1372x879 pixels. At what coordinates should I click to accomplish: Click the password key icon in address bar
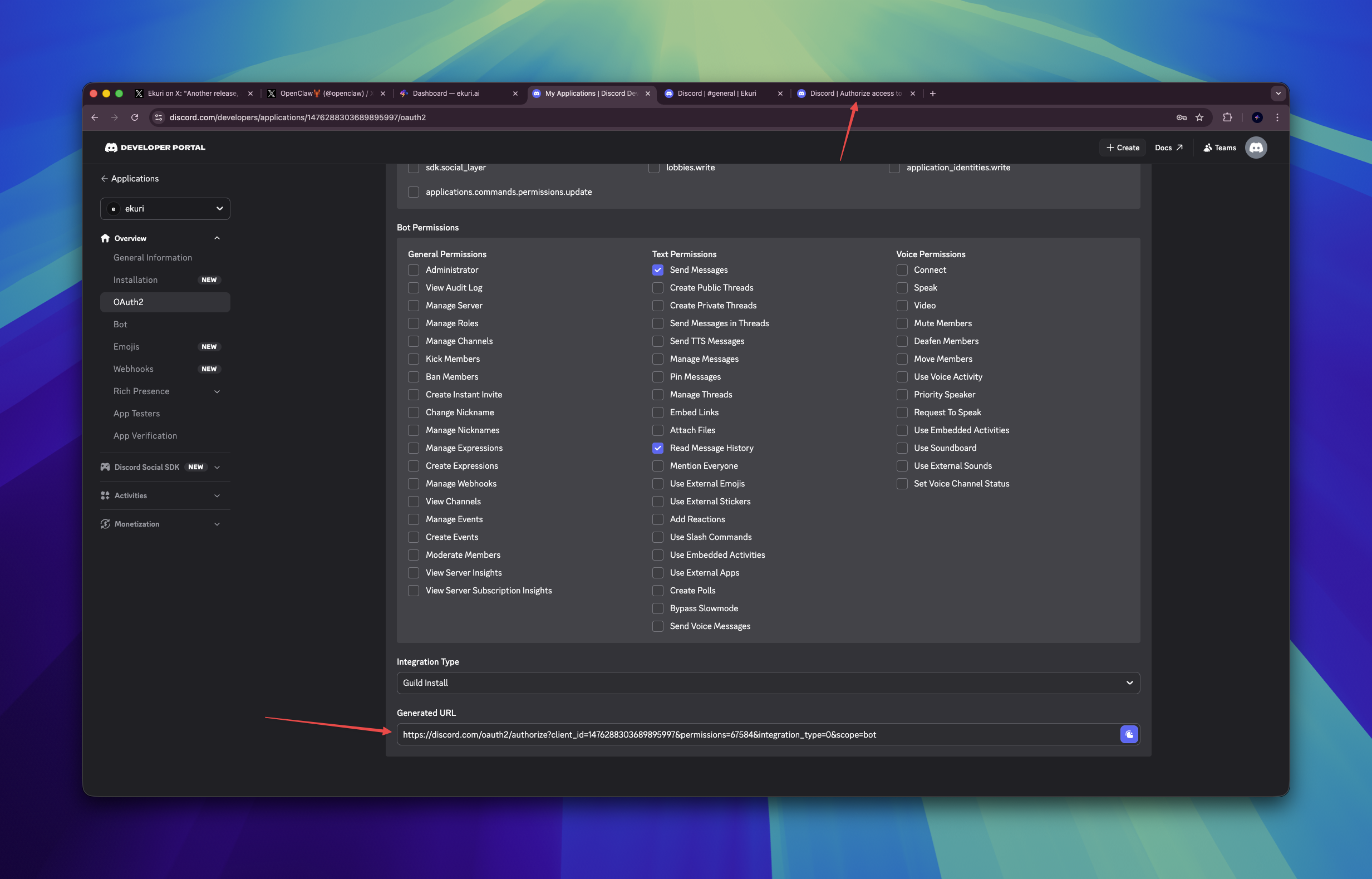[x=1182, y=117]
